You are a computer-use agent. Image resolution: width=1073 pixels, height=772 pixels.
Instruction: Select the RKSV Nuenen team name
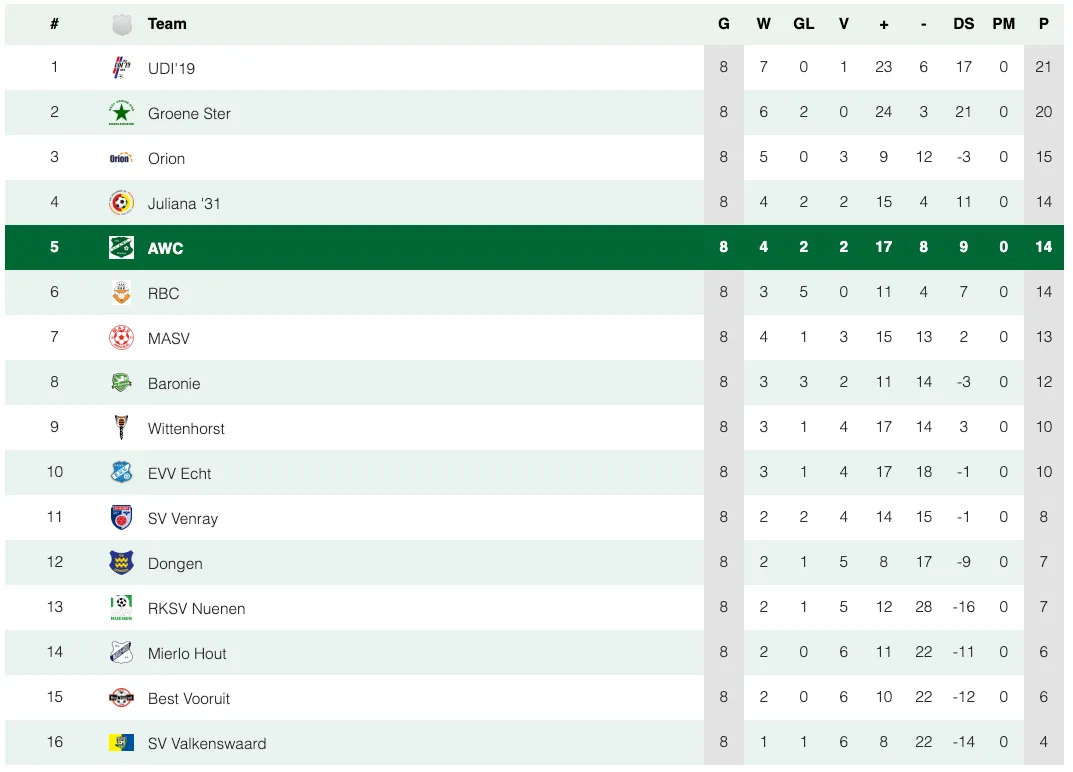pyautogui.click(x=196, y=608)
